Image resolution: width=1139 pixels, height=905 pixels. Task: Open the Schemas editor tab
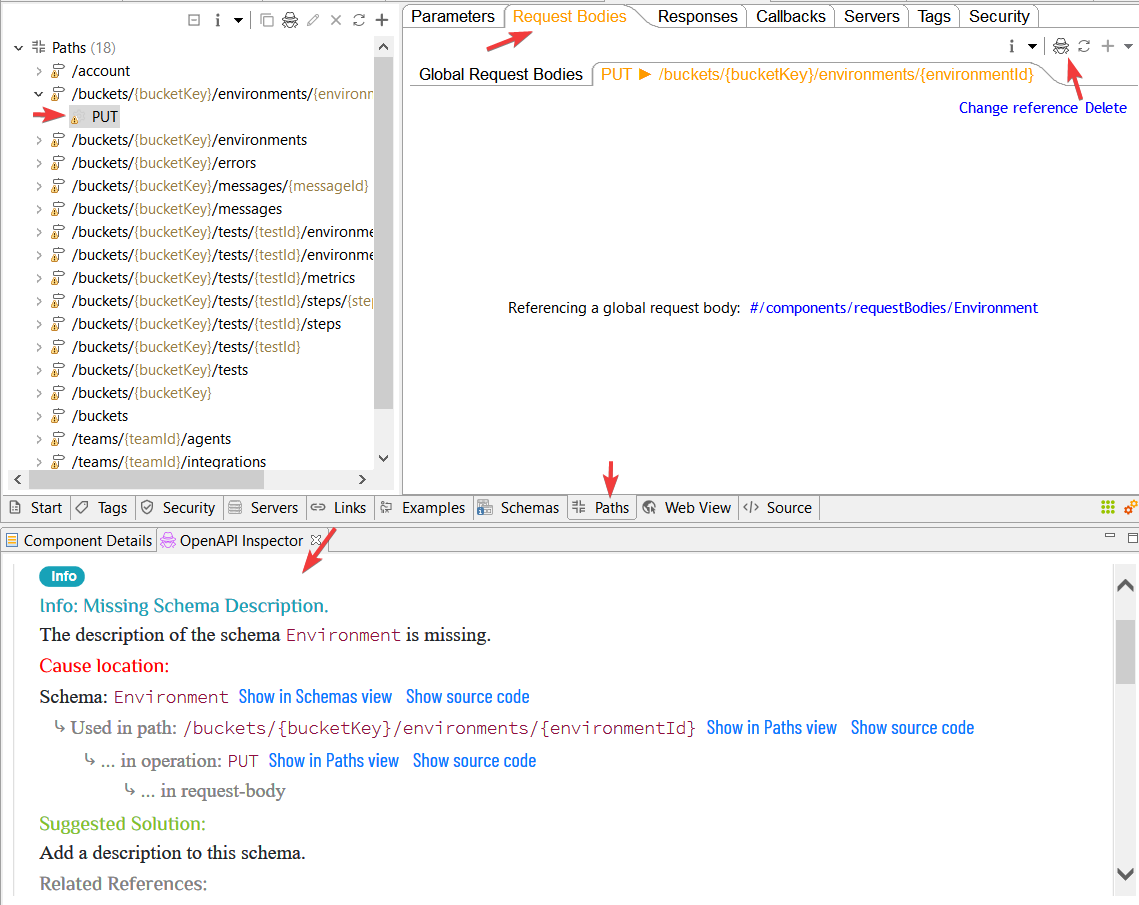click(x=519, y=508)
